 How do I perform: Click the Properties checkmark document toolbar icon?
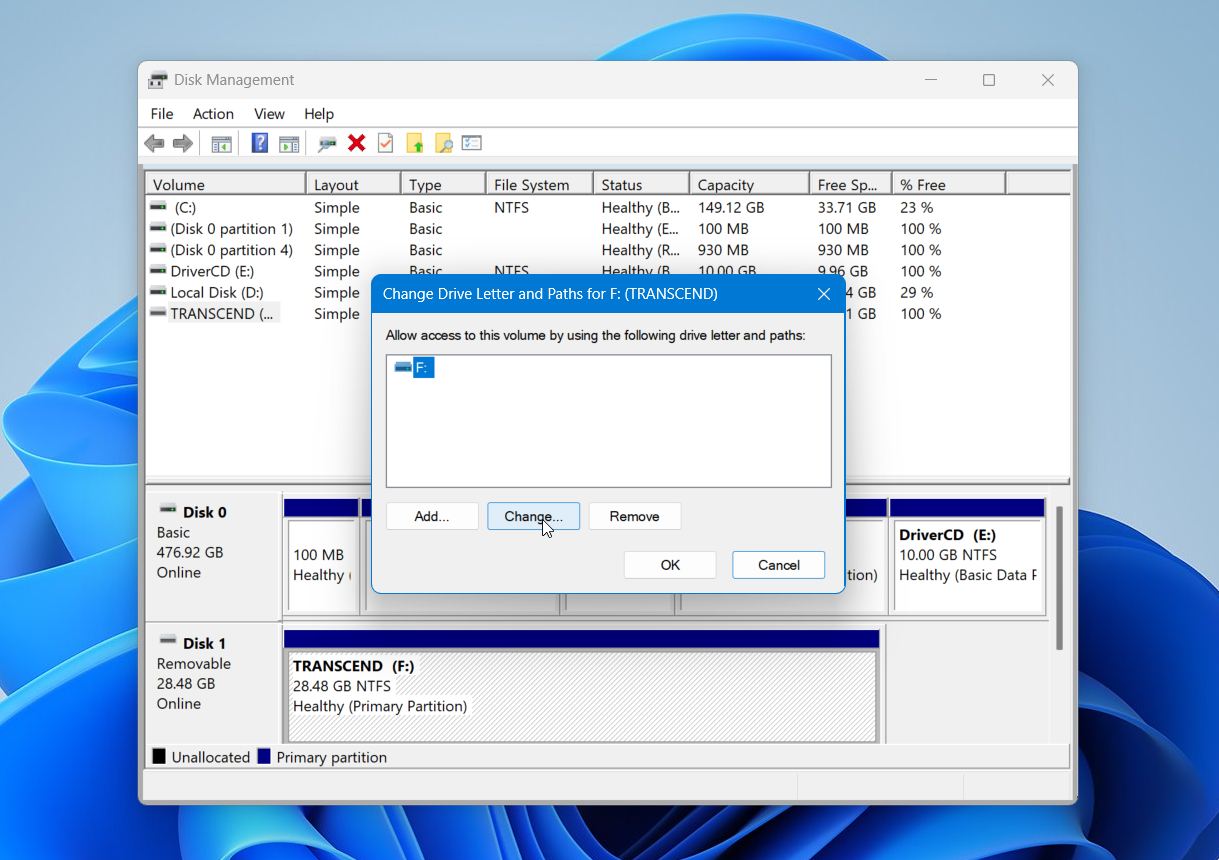tap(385, 143)
